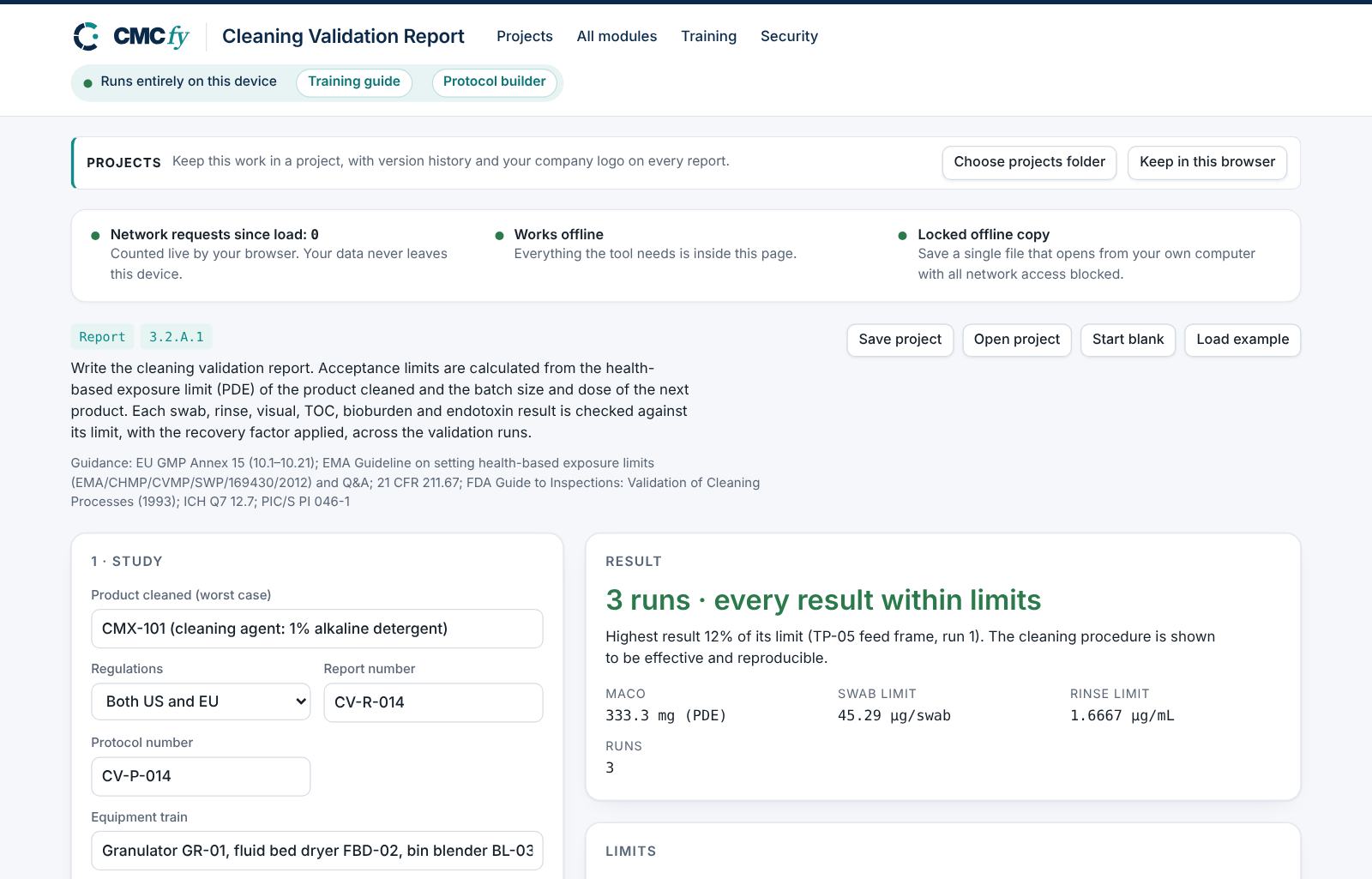Image resolution: width=1372 pixels, height=879 pixels.
Task: Focus the Protocol number field
Action: pos(201,776)
